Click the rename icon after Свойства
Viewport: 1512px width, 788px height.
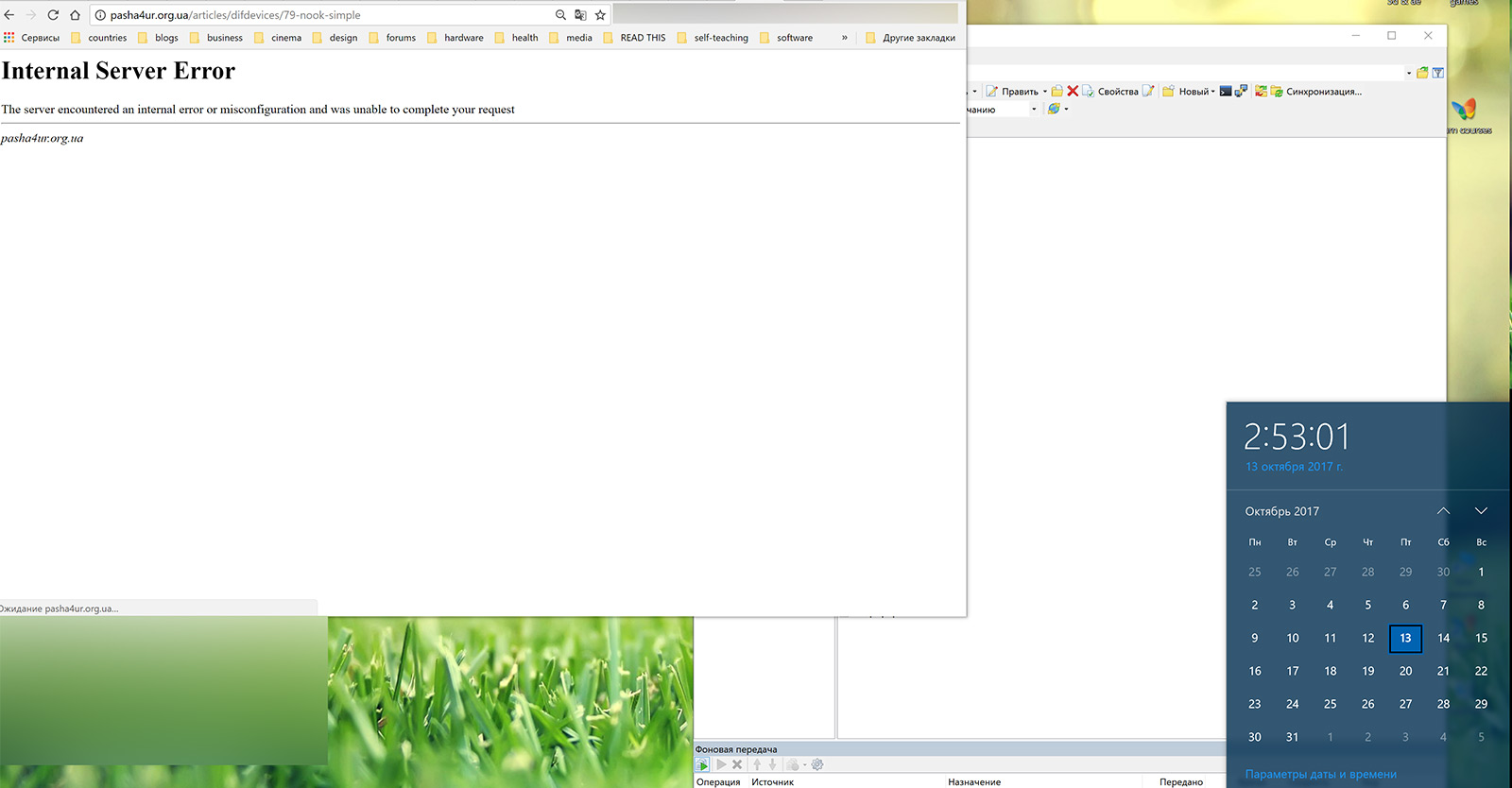[x=1148, y=92]
